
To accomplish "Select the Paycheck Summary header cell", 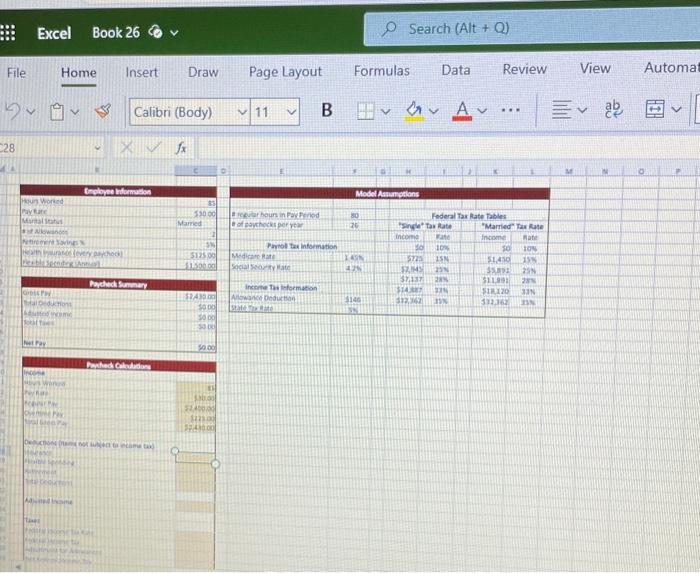I will coord(118,284).
